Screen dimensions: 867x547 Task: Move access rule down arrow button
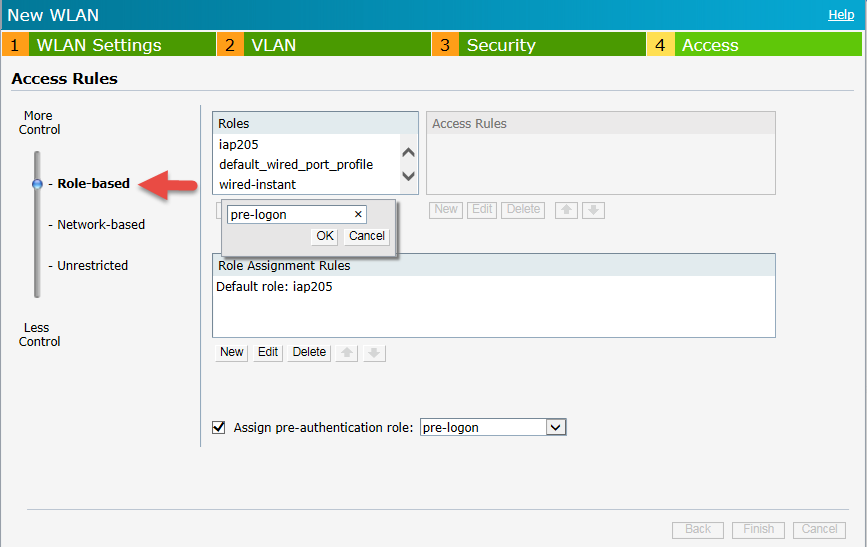593,210
